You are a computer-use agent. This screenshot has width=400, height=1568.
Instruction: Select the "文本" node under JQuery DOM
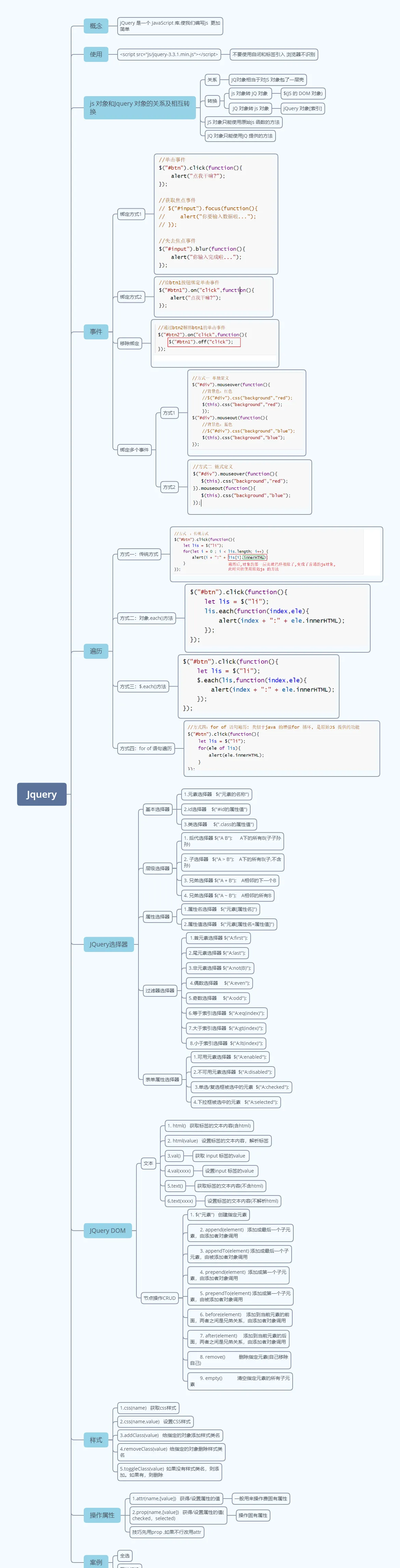tap(149, 1163)
